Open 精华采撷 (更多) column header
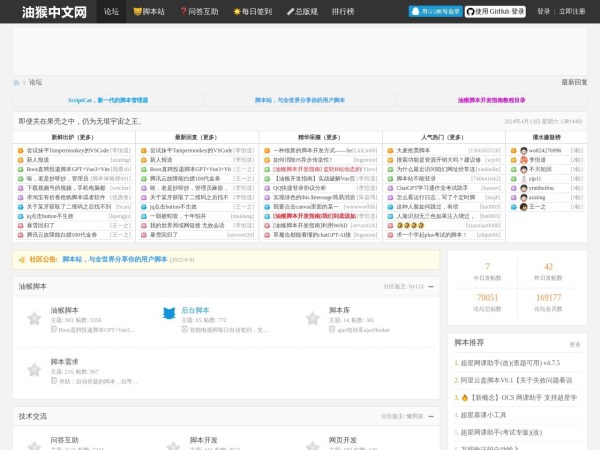Screen dimensions: 600x450 click(x=319, y=137)
